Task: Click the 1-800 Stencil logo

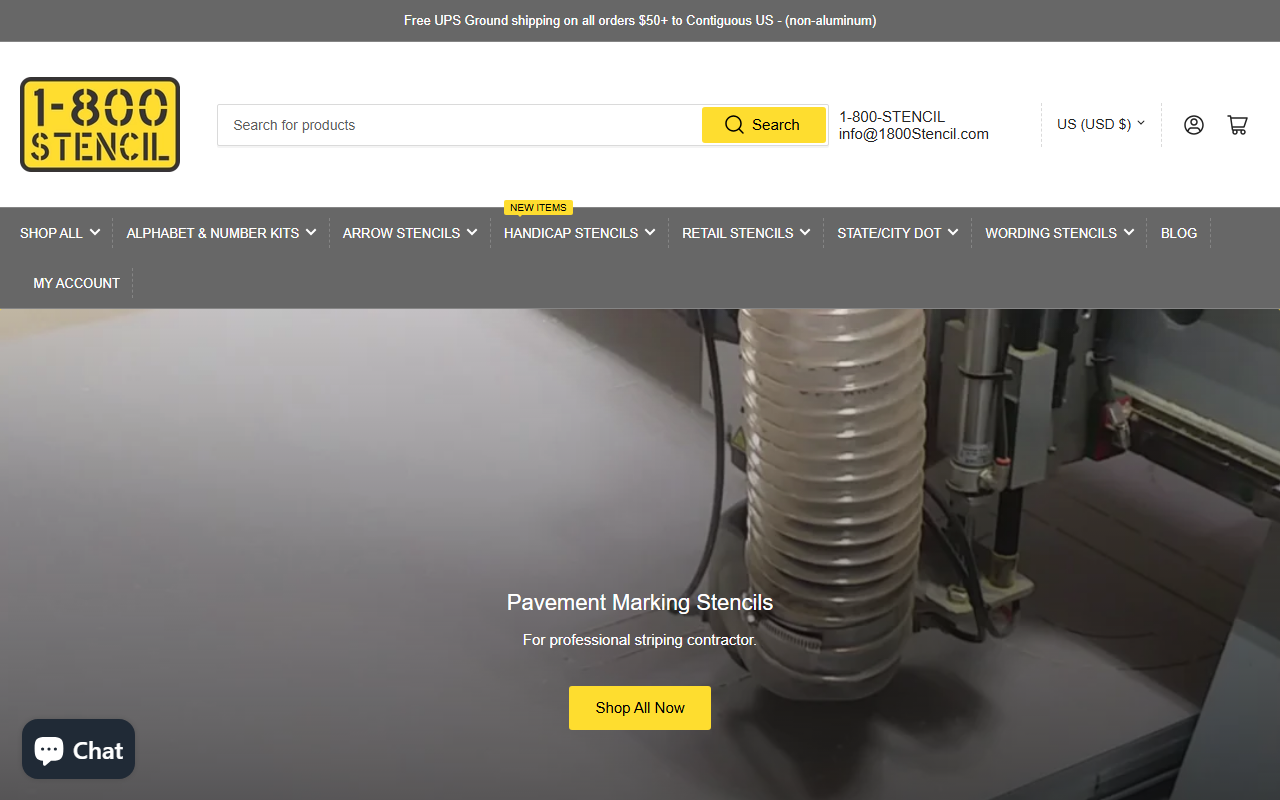Action: tap(100, 125)
